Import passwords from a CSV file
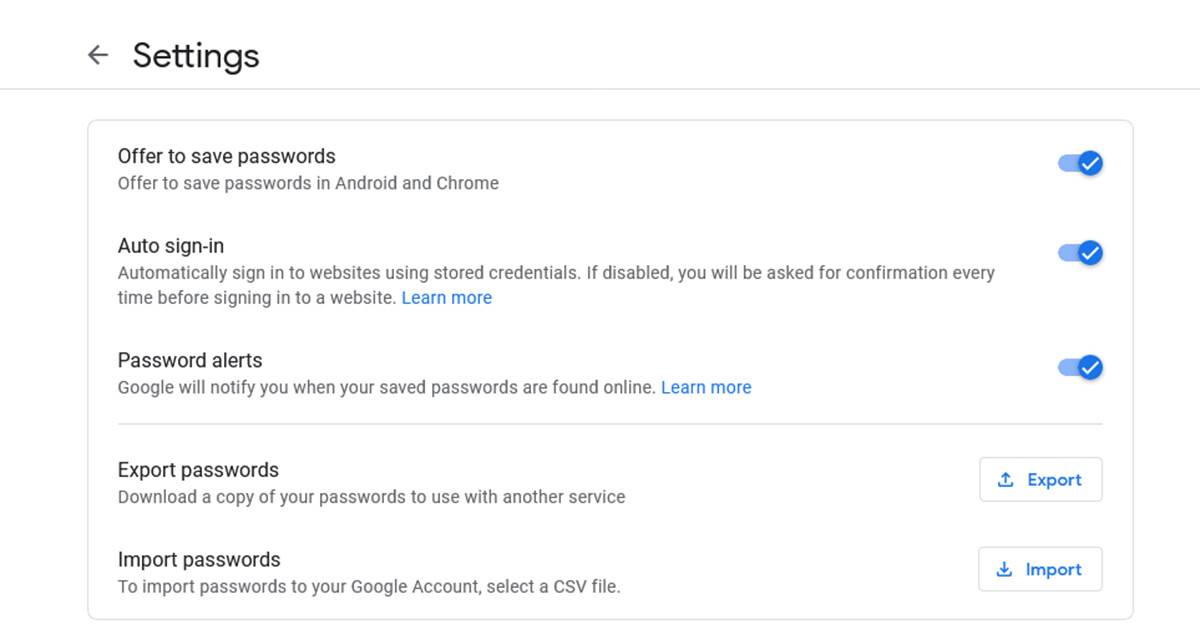Viewport: 1200px width, 640px height. (x=1040, y=569)
